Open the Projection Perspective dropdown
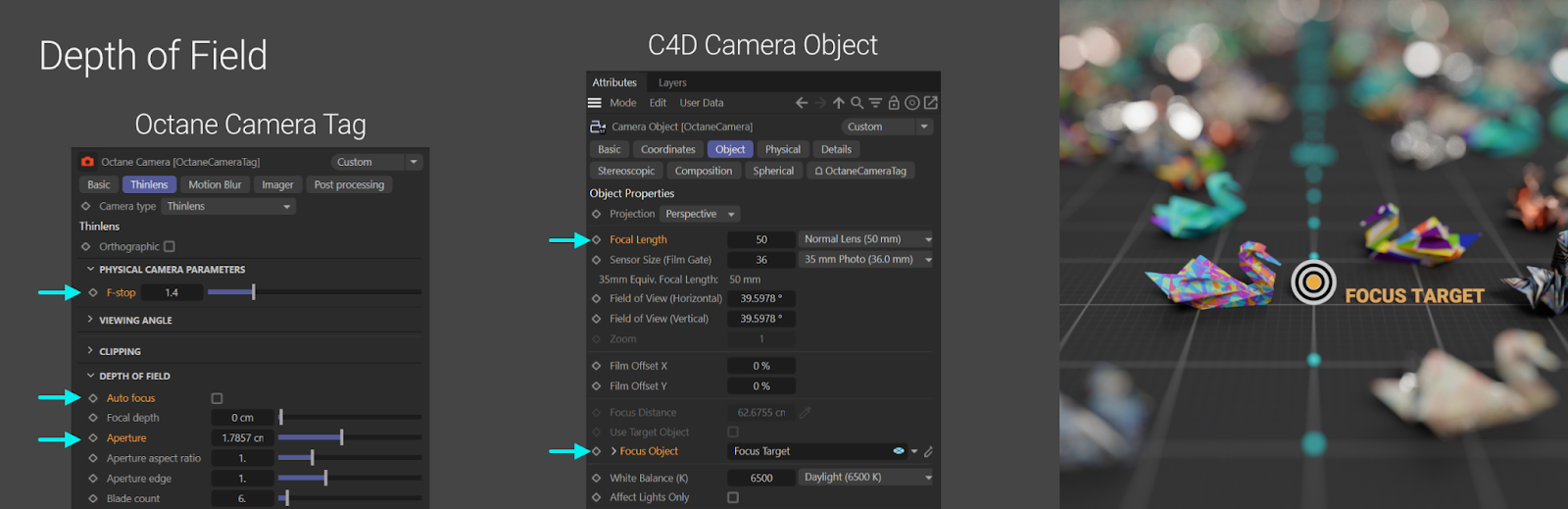This screenshot has width=1568, height=509. (700, 215)
